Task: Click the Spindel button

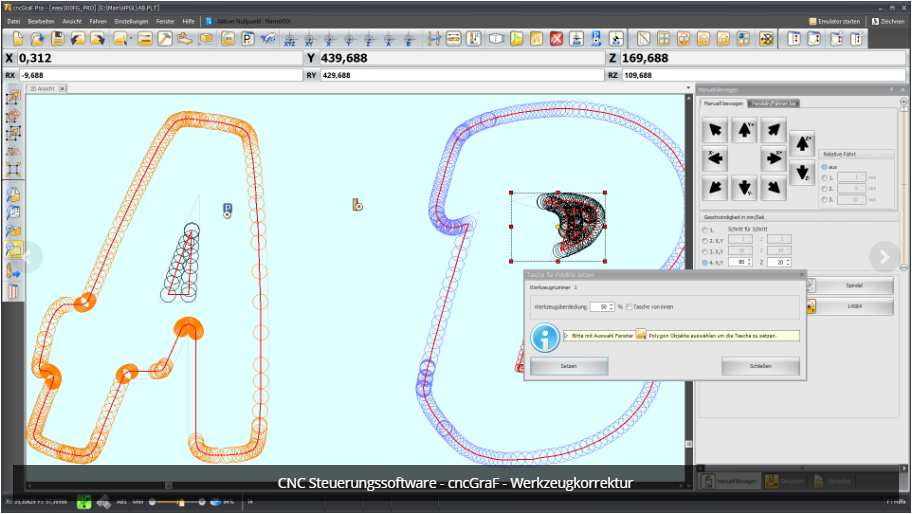Action: 854,285
